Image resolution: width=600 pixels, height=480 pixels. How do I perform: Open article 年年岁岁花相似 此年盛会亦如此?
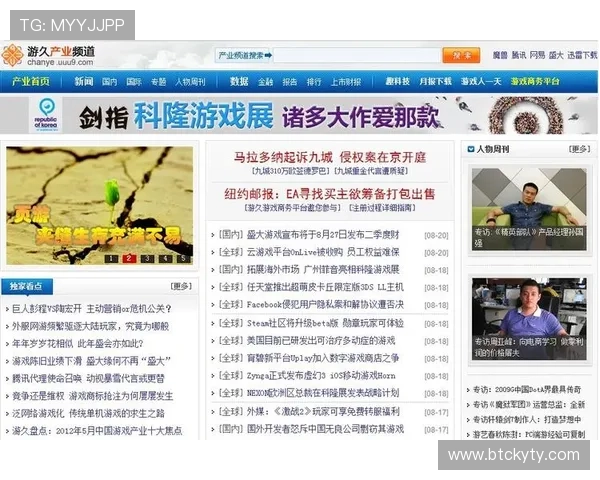78,344
